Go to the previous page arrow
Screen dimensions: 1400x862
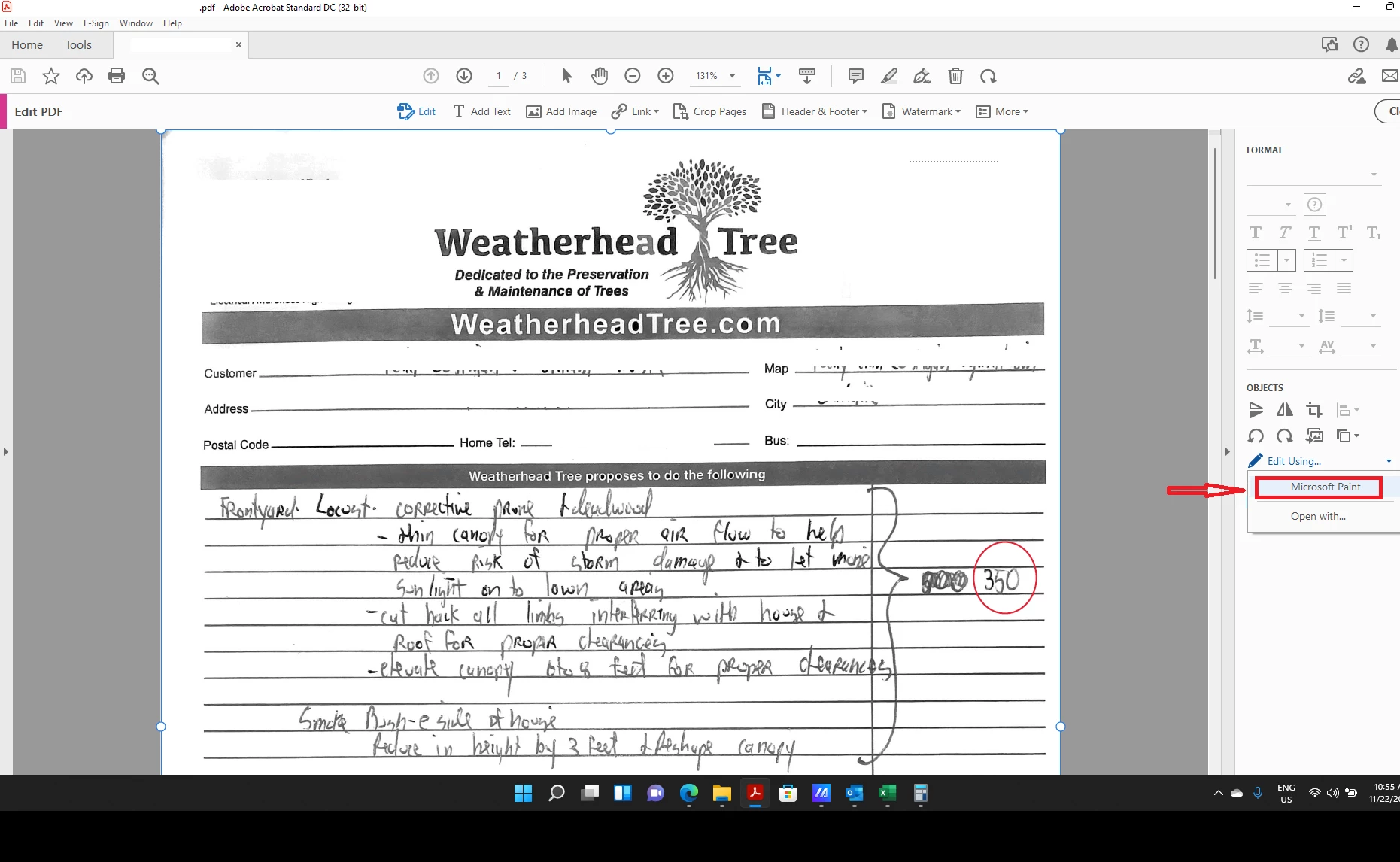pos(431,76)
